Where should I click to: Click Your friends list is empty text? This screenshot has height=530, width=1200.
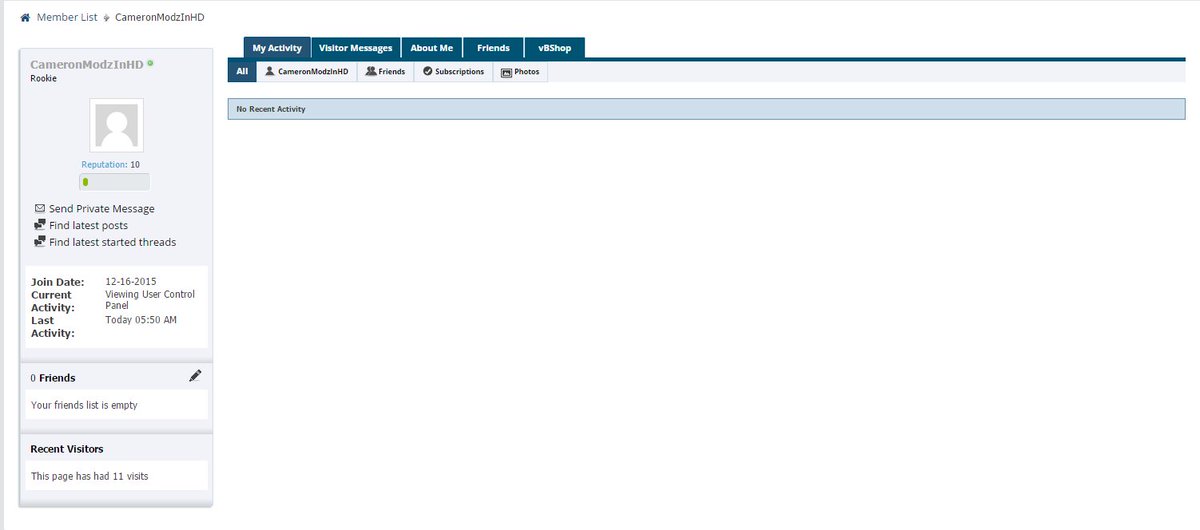[84, 405]
